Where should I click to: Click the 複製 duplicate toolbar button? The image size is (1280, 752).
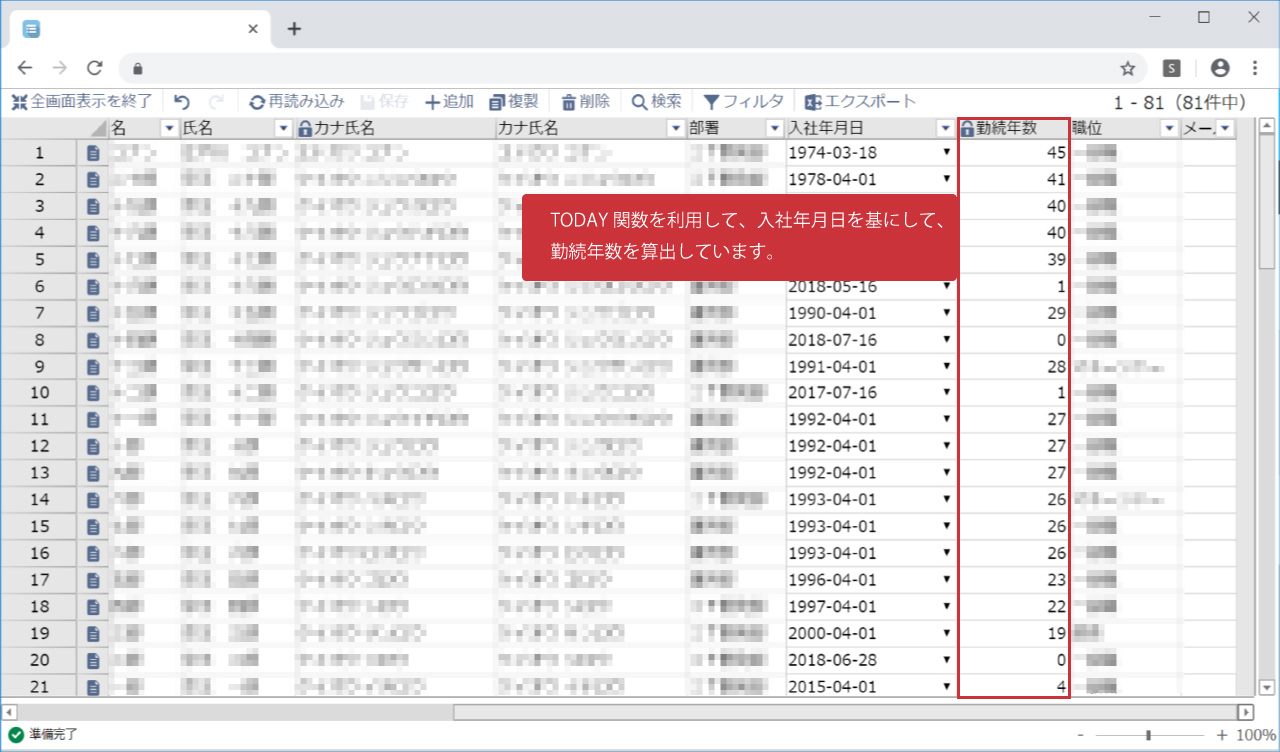tap(514, 101)
